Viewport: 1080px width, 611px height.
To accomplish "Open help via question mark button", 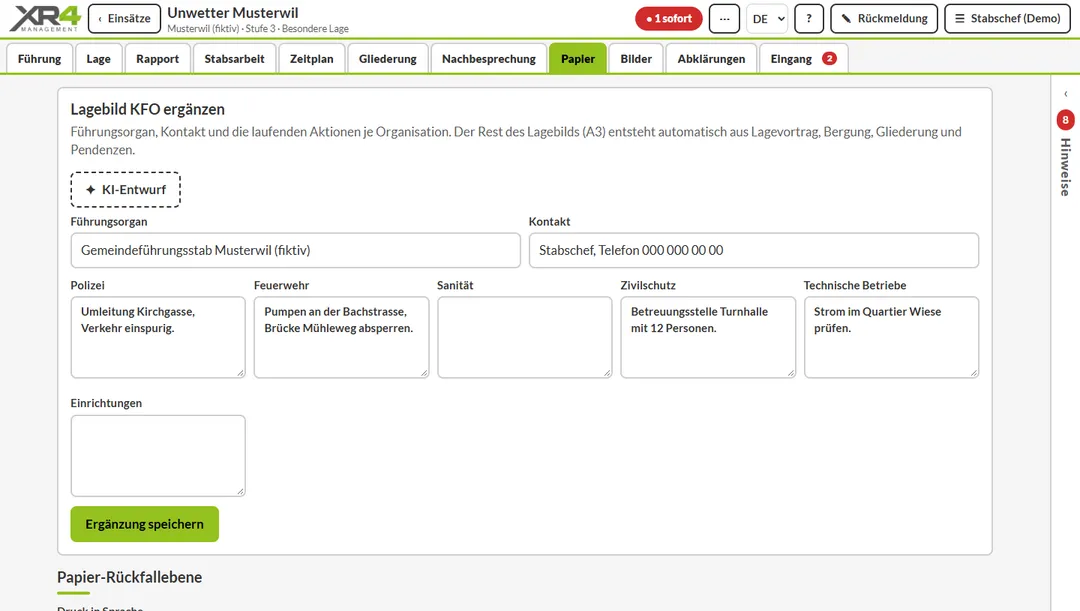I will pyautogui.click(x=809, y=19).
